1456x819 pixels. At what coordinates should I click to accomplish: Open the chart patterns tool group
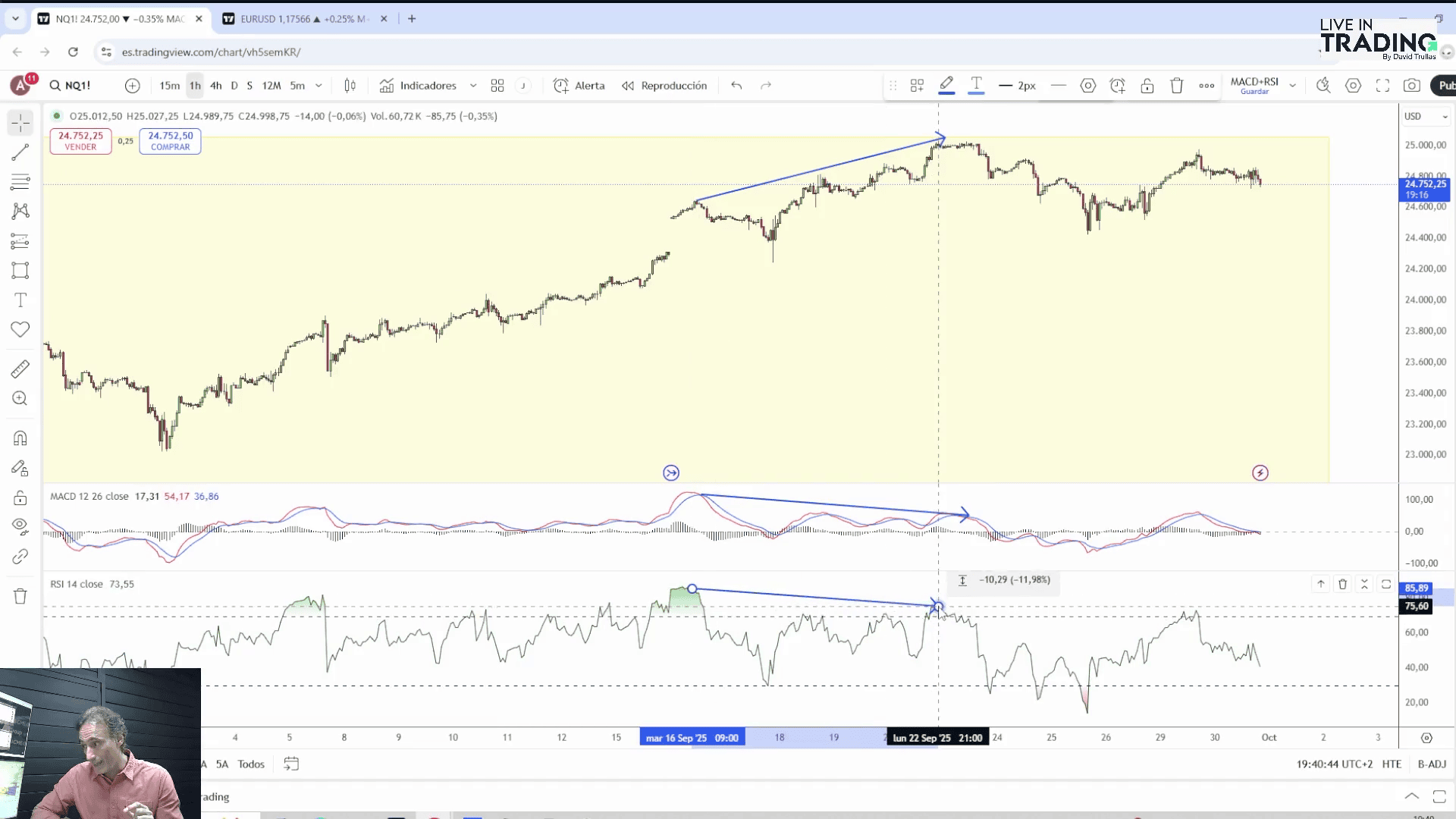(20, 212)
